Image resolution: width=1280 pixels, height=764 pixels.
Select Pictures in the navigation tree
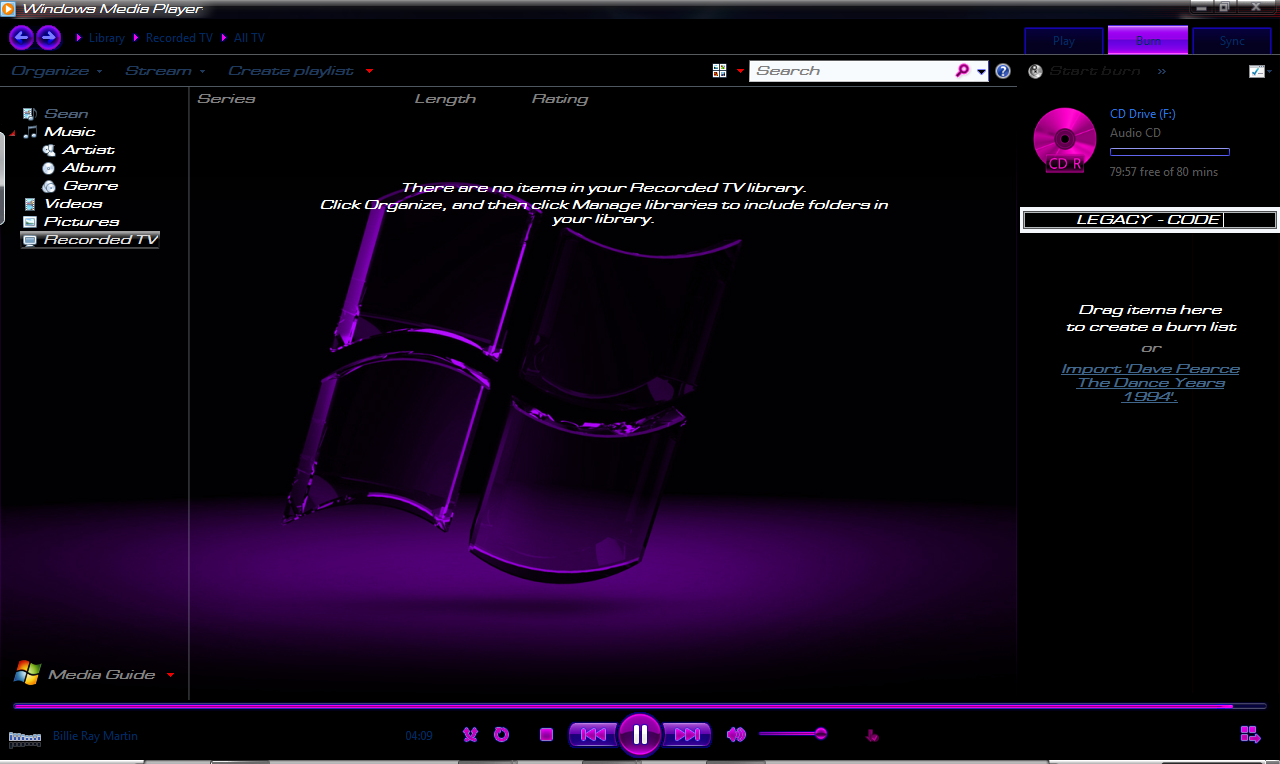(x=82, y=222)
